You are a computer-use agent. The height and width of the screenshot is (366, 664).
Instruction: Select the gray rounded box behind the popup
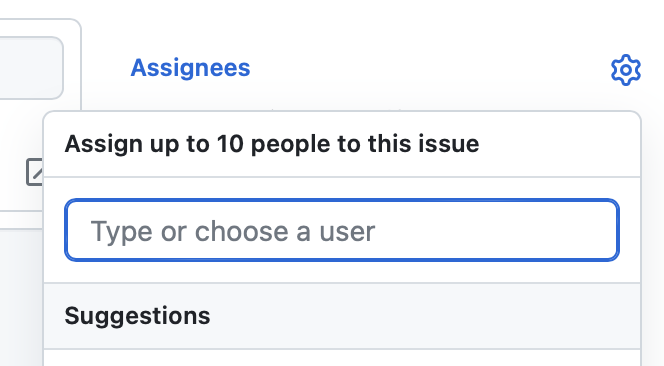coord(30,68)
